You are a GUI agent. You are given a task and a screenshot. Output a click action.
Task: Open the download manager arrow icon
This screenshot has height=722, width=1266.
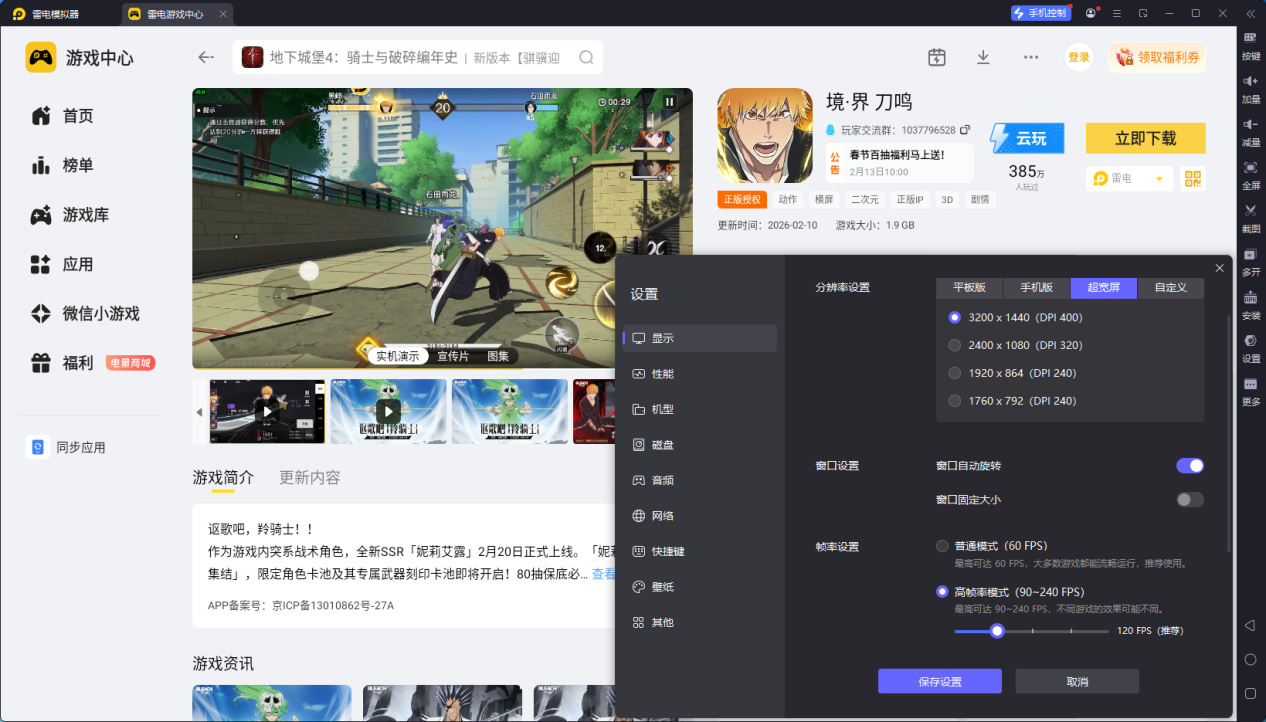coord(983,57)
